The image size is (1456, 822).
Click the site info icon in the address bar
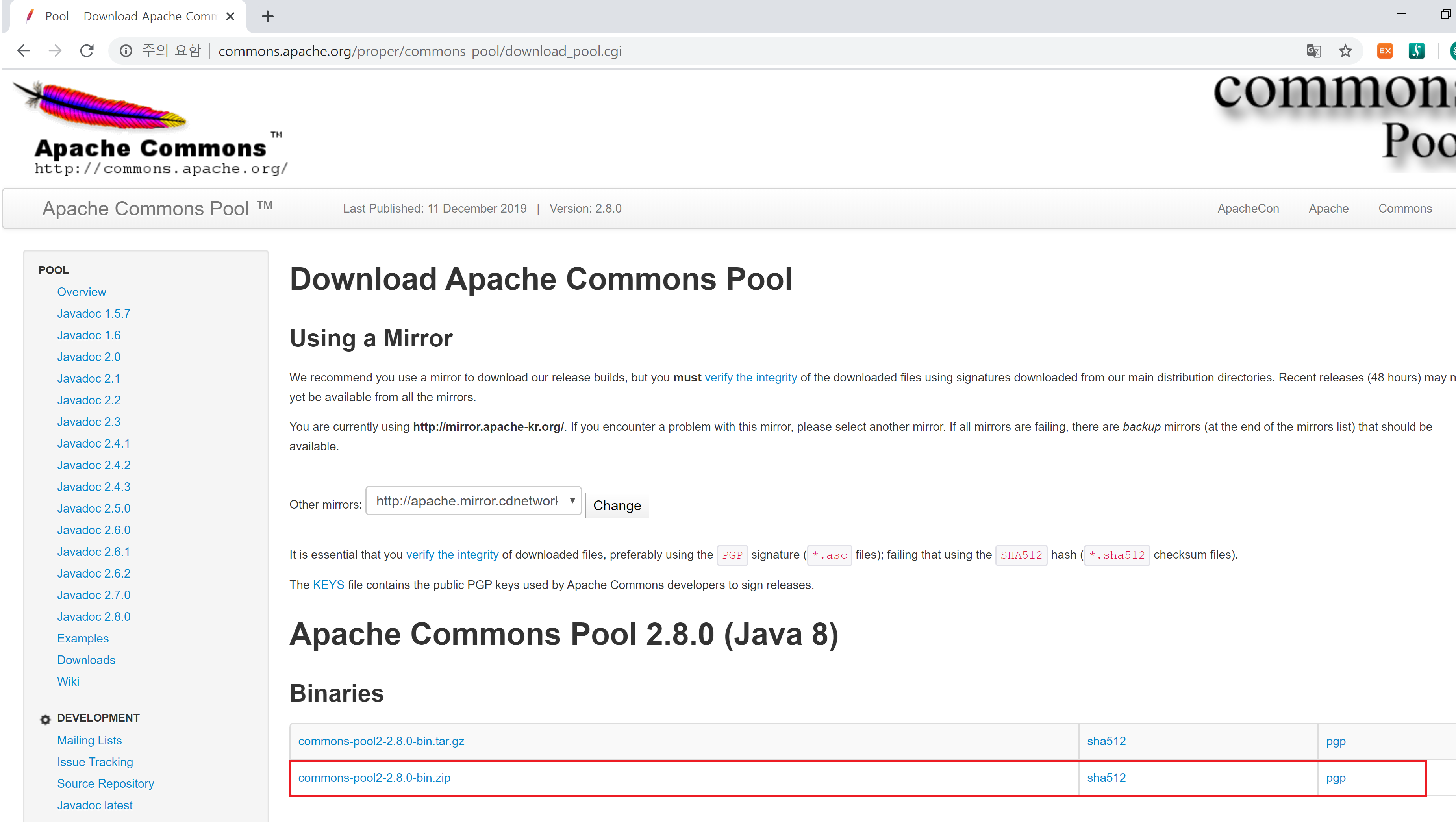pos(126,51)
